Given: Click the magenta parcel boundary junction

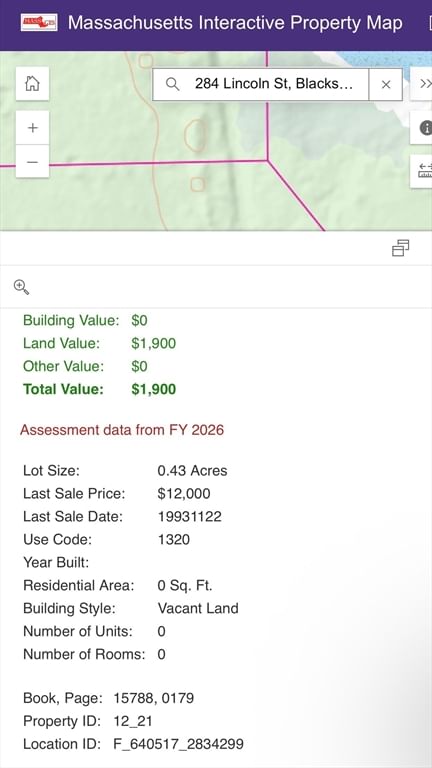Looking at the screenshot, I should [267, 160].
